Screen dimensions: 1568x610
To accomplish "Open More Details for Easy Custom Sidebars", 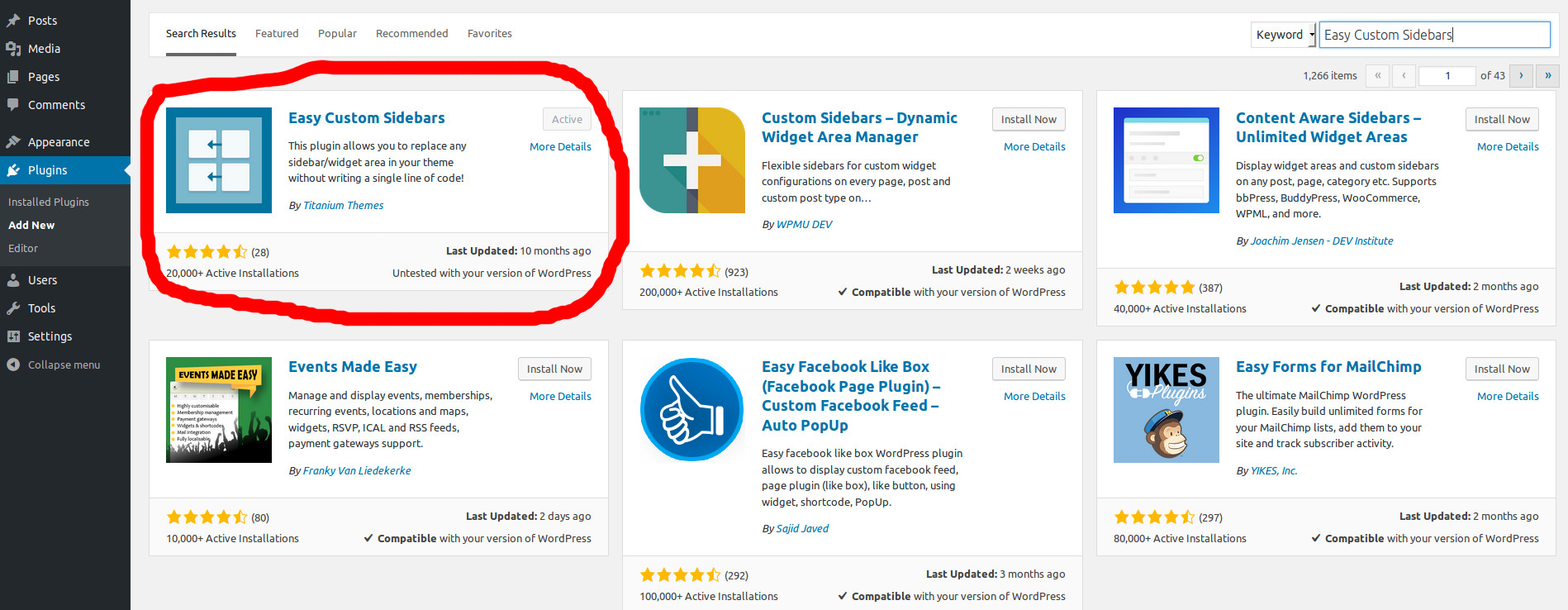I will (x=560, y=146).
